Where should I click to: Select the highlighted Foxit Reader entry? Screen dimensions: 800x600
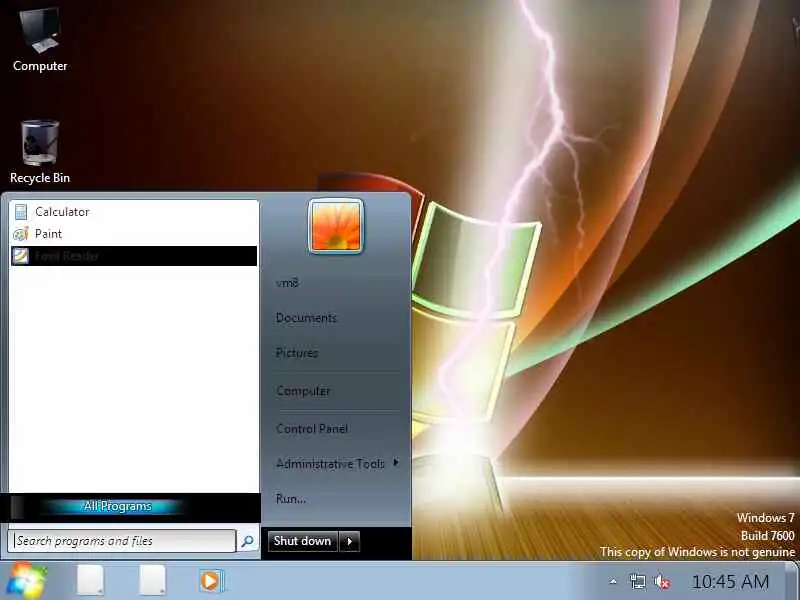click(x=134, y=256)
